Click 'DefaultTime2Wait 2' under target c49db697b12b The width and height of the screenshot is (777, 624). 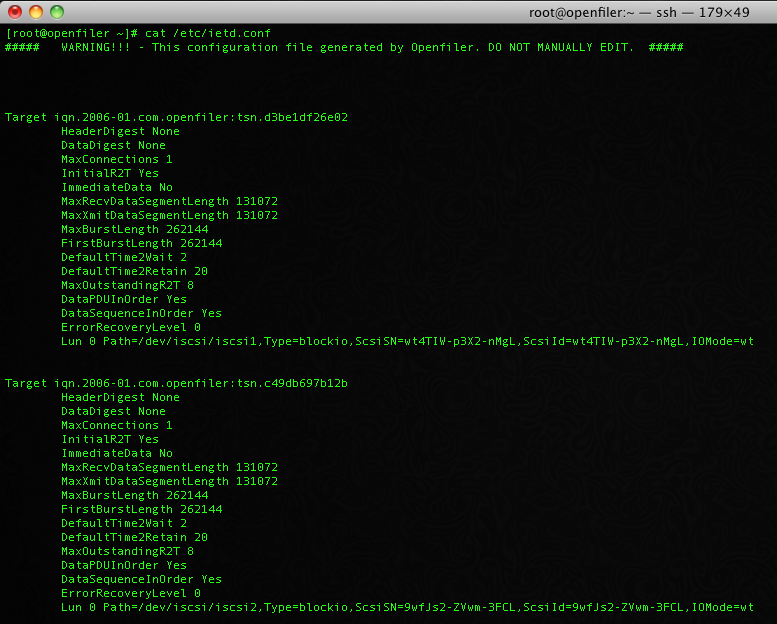[x=124, y=523]
